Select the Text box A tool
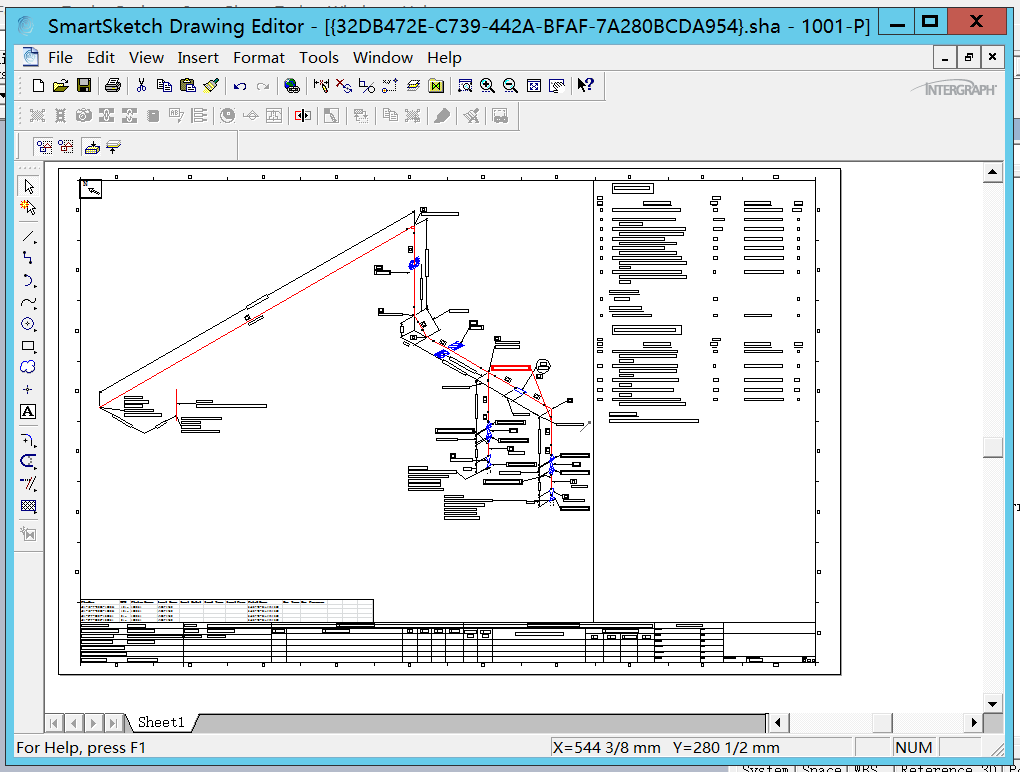1020x772 pixels. click(28, 412)
